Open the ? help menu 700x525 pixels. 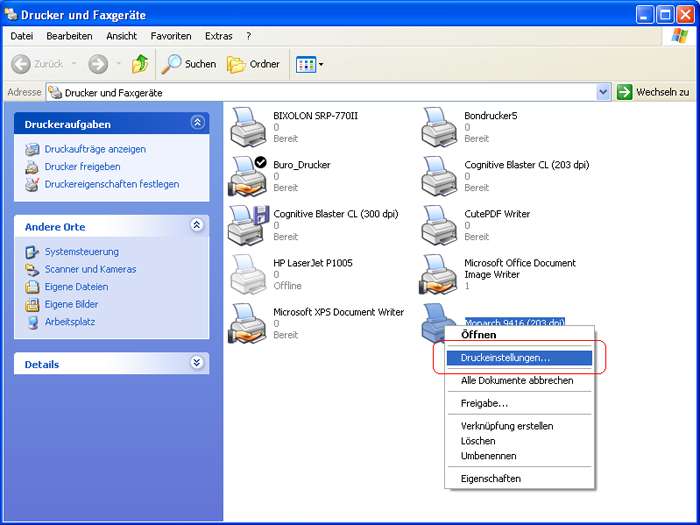[249, 36]
